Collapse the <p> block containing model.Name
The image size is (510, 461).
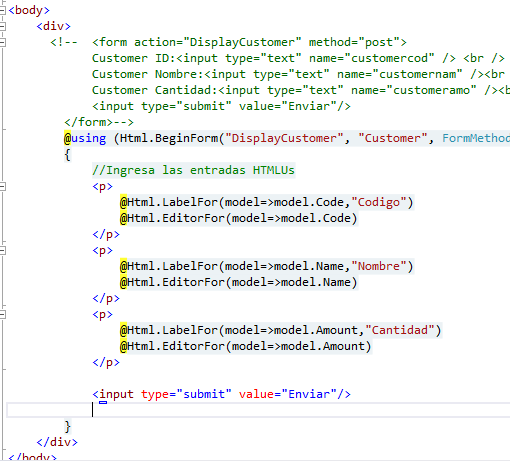[2, 250]
